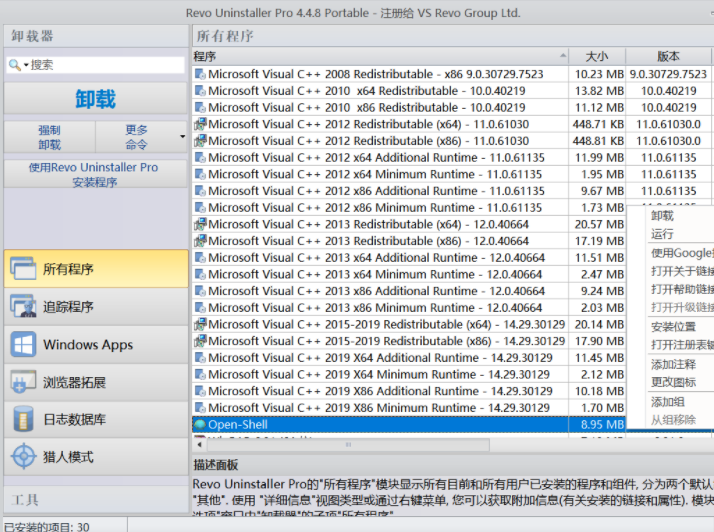Select 2019 X86 Minimum Runtime row text
This screenshot has height=532, width=714.
click(x=379, y=408)
